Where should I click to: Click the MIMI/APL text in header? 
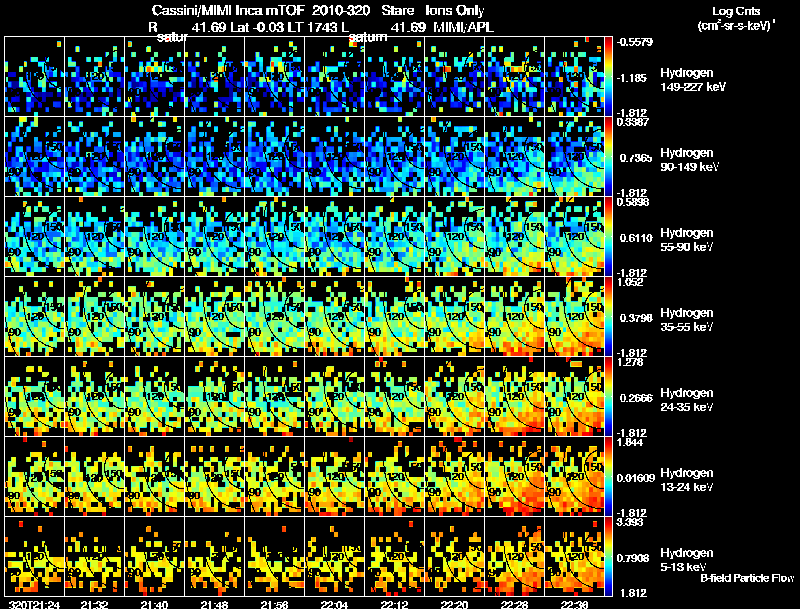(463, 27)
